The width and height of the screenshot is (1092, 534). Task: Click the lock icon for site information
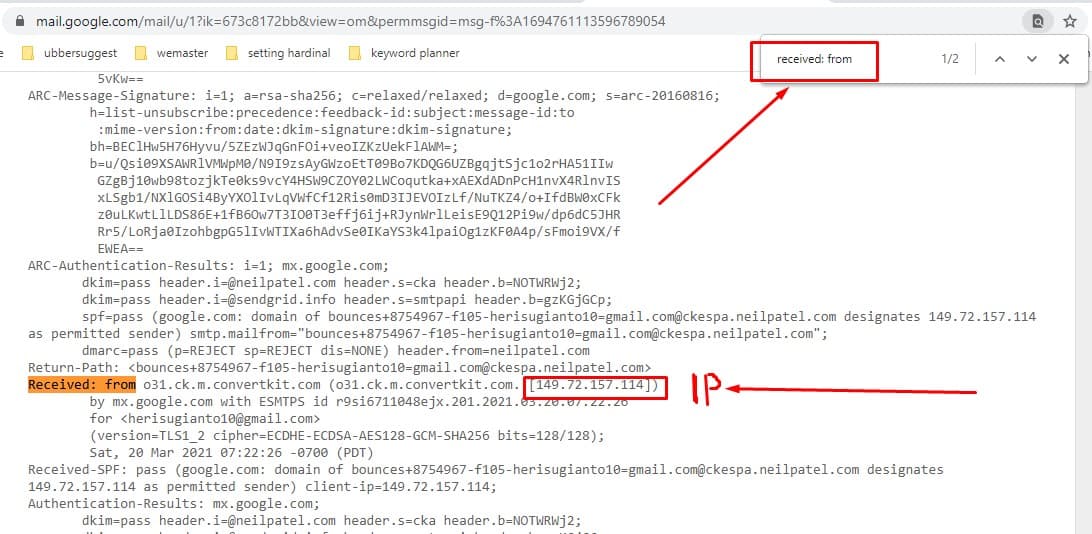click(20, 22)
